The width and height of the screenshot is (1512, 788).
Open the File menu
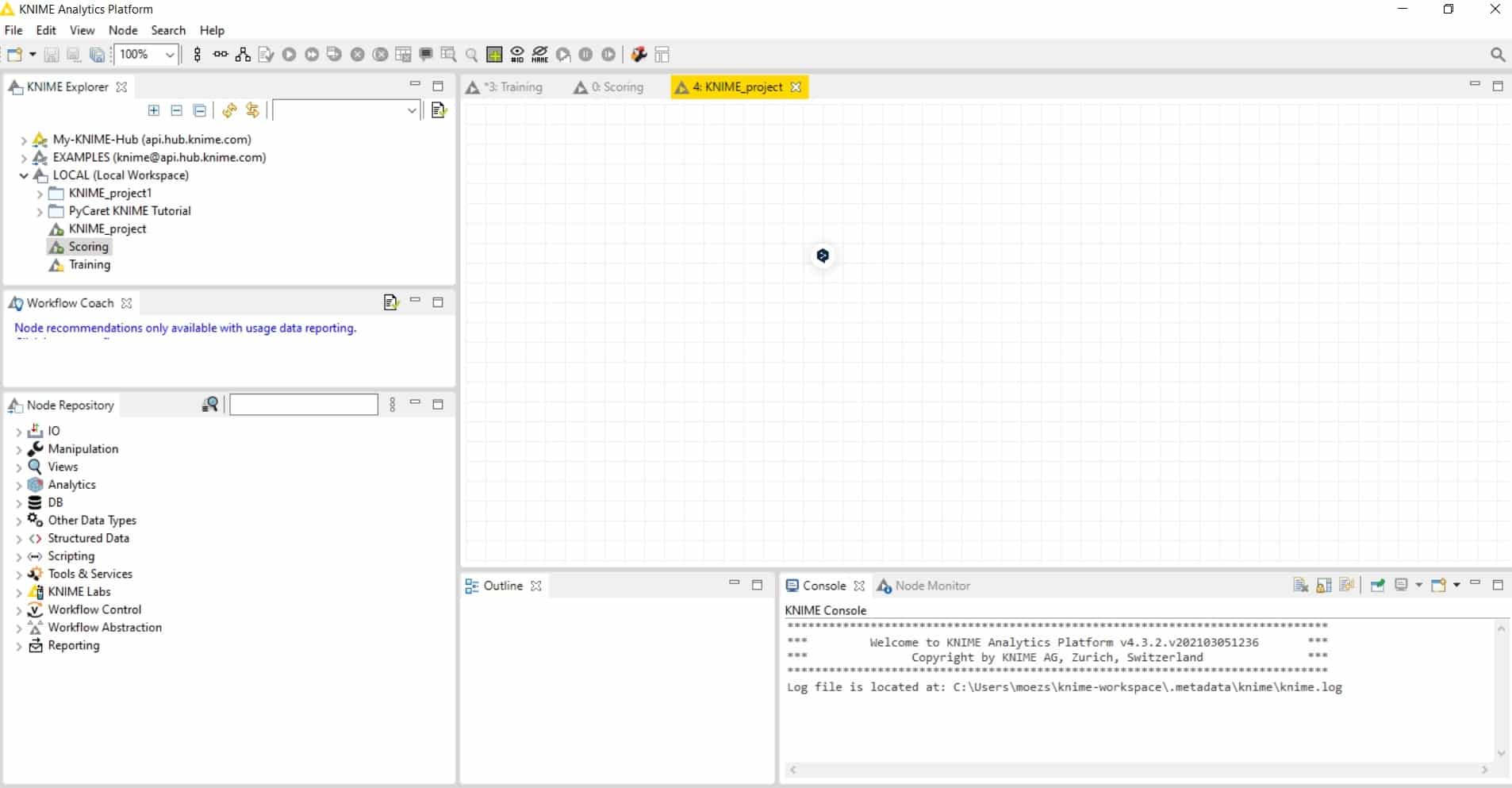tap(13, 30)
